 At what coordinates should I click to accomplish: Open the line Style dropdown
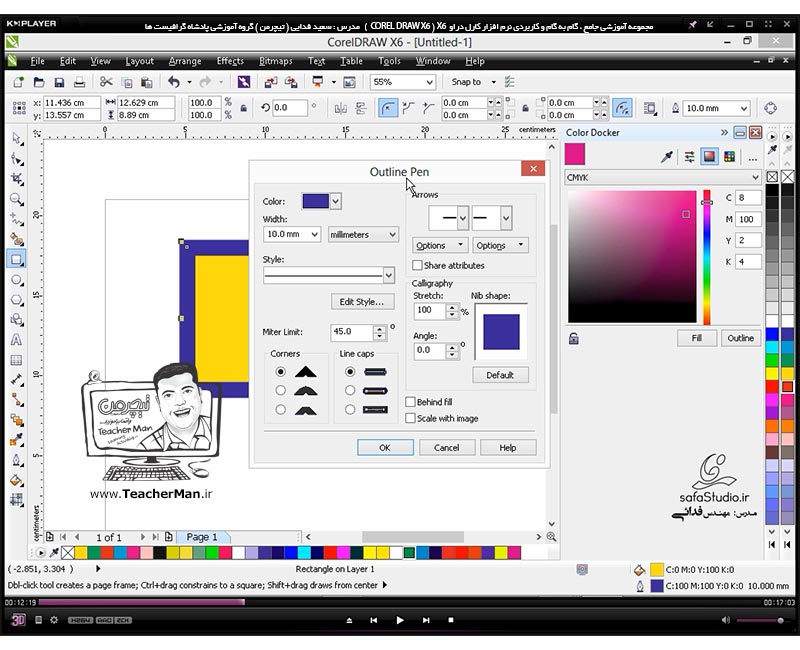coord(388,276)
